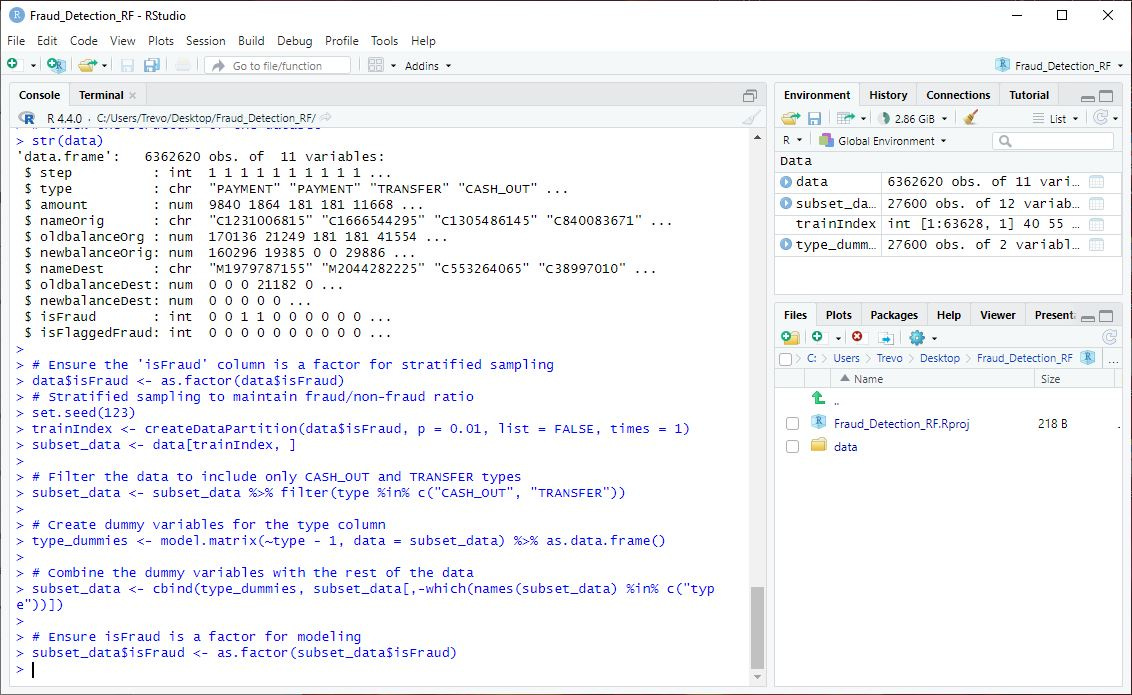Screen dimensions: 1132x695
Task: Create New Folder in Files pane
Action: point(791,337)
